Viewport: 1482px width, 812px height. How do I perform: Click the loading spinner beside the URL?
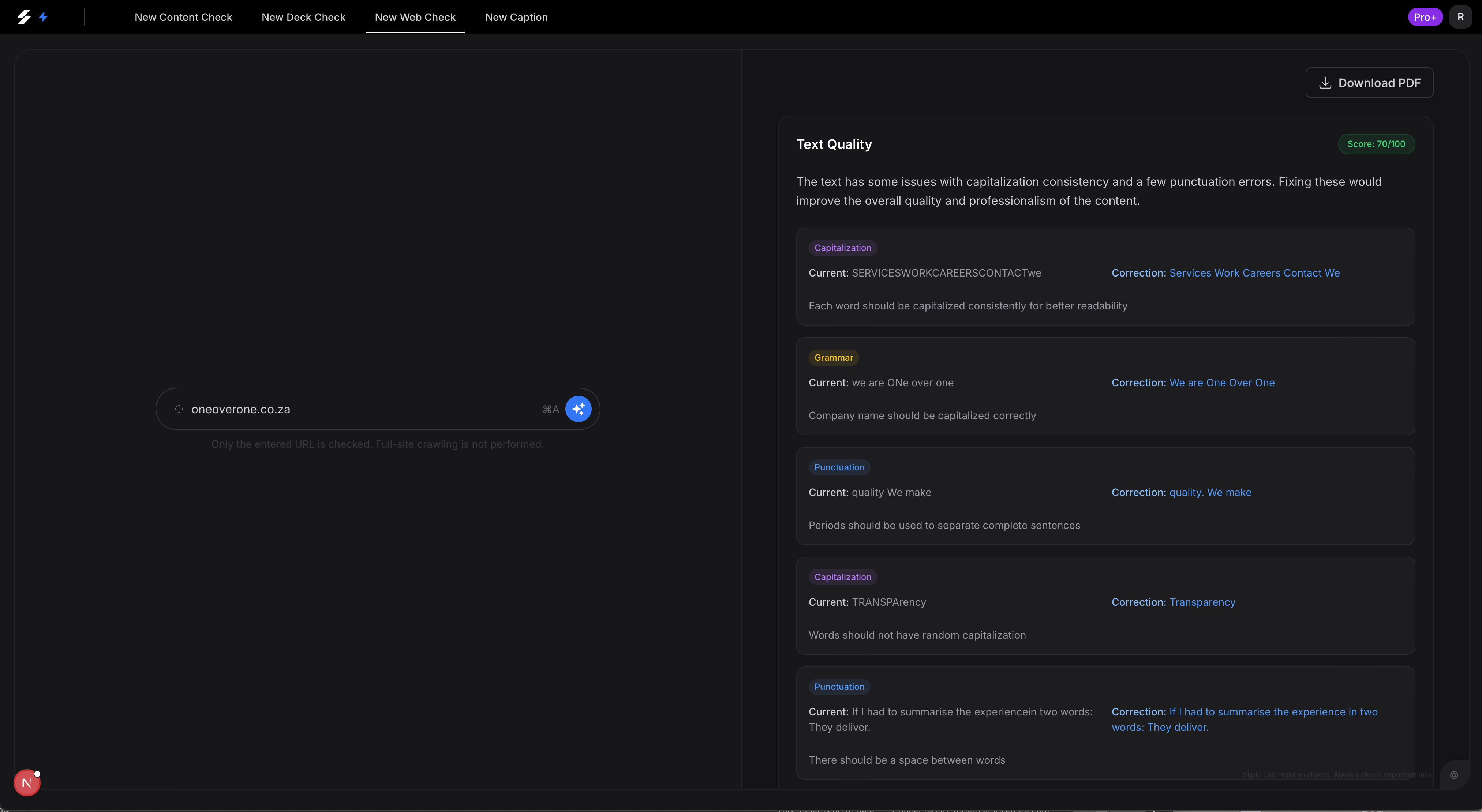[x=179, y=409]
